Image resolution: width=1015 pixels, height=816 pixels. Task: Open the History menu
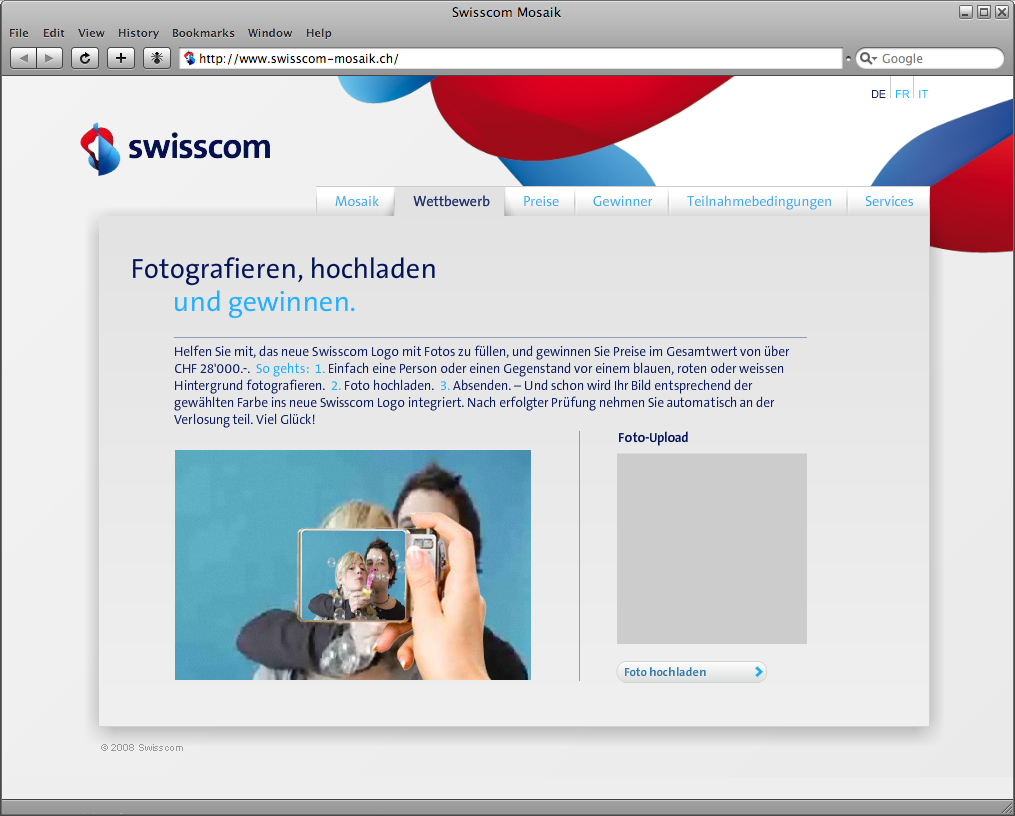[x=138, y=33]
